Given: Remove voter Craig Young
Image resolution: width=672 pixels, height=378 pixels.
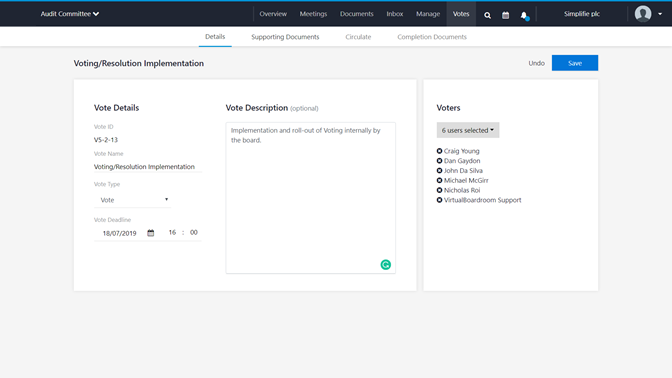Looking at the screenshot, I should point(439,151).
